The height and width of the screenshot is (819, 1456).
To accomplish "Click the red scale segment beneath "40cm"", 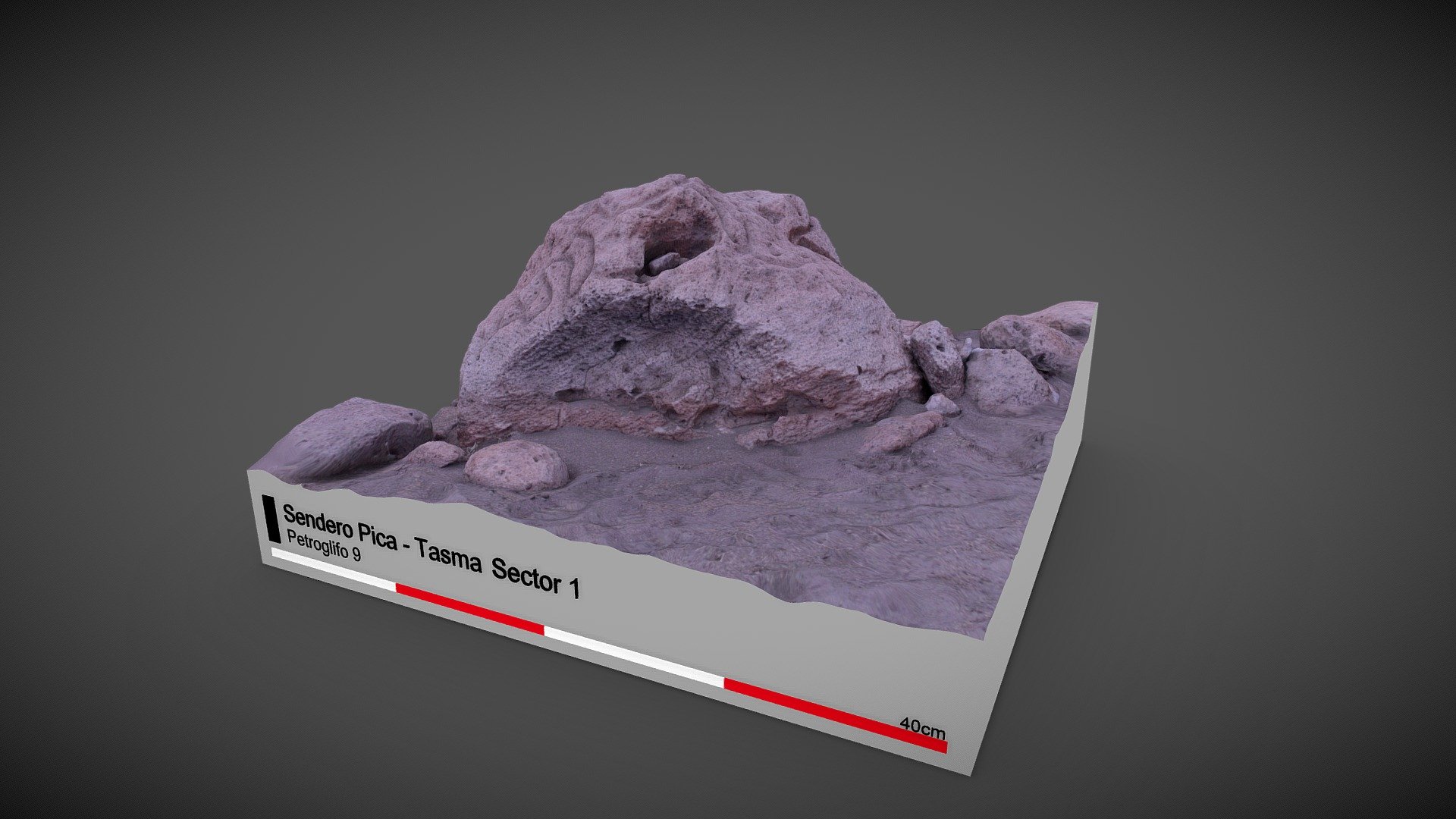I will click(x=835, y=714).
